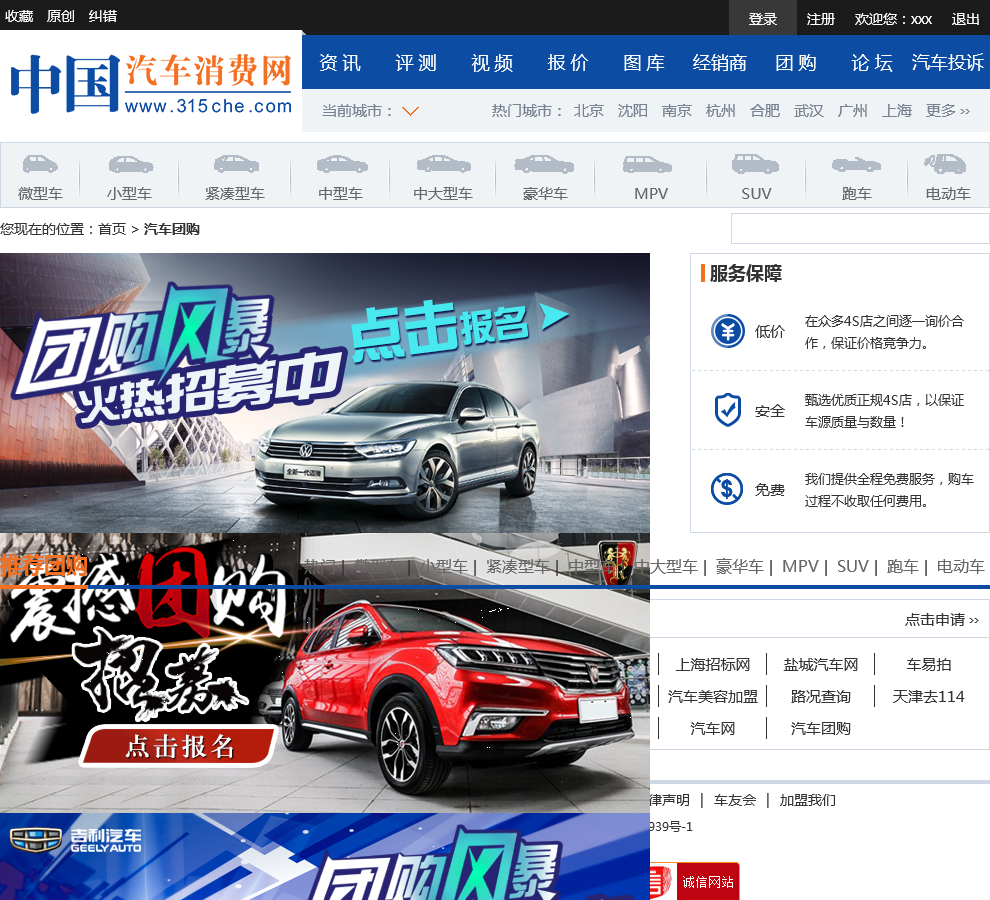Choose 上海 from hot cities

coord(897,111)
